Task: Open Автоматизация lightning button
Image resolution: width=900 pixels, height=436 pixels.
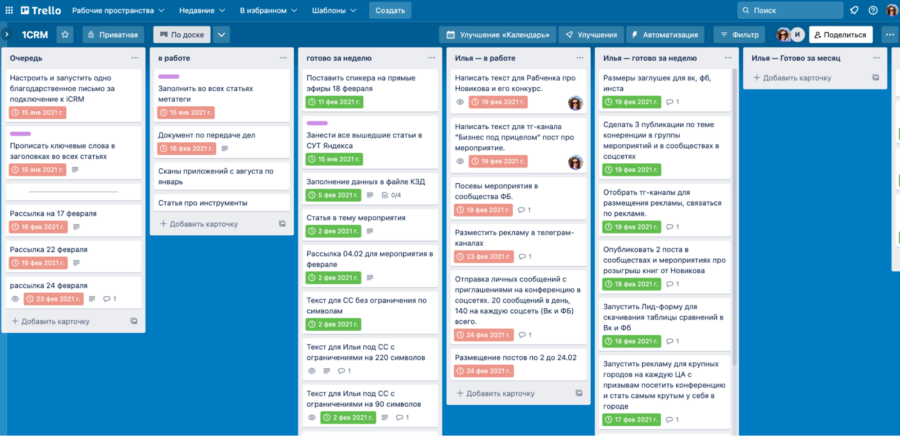Action: 665,34
